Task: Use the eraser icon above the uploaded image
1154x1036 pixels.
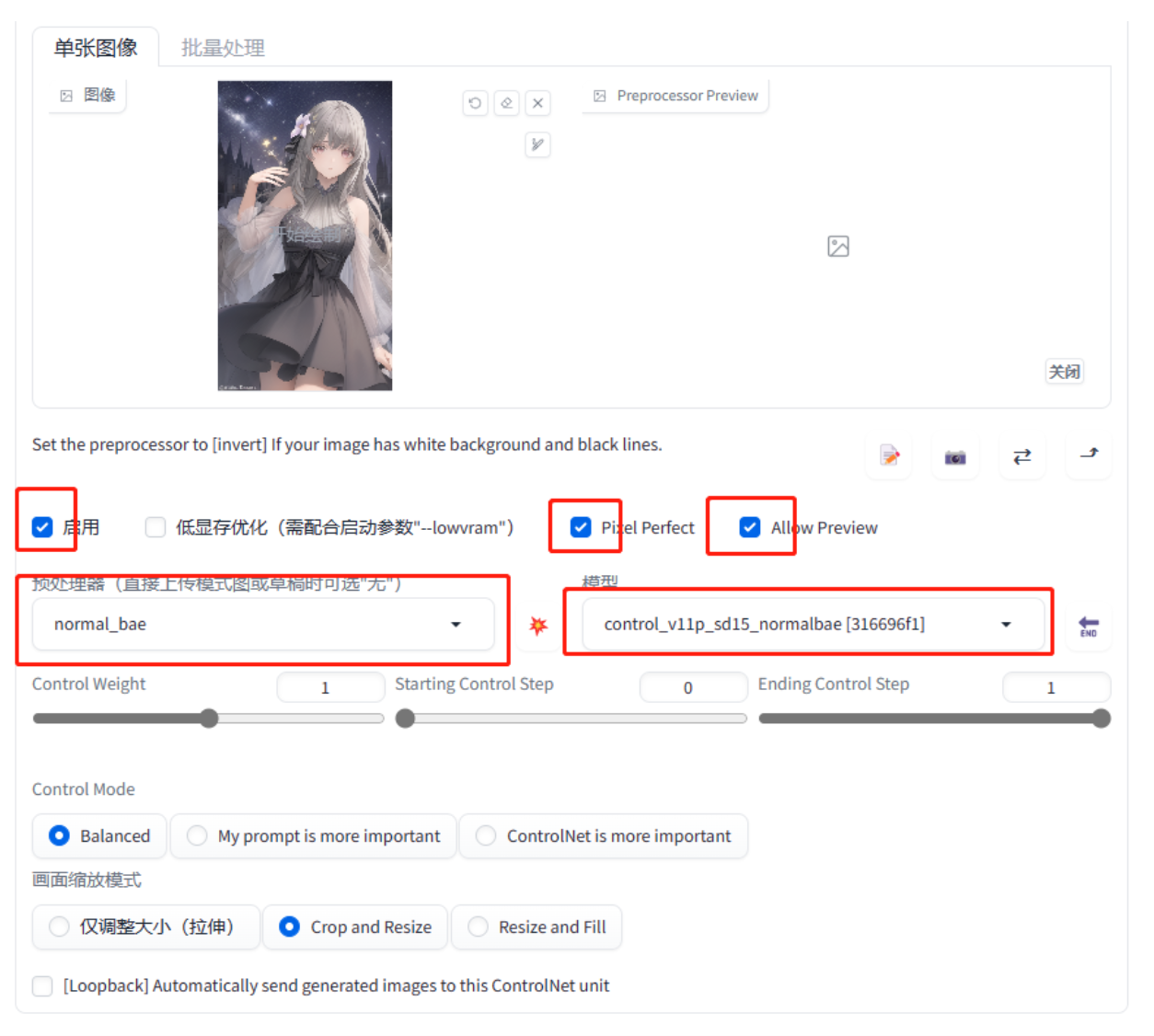Action: coord(506,103)
